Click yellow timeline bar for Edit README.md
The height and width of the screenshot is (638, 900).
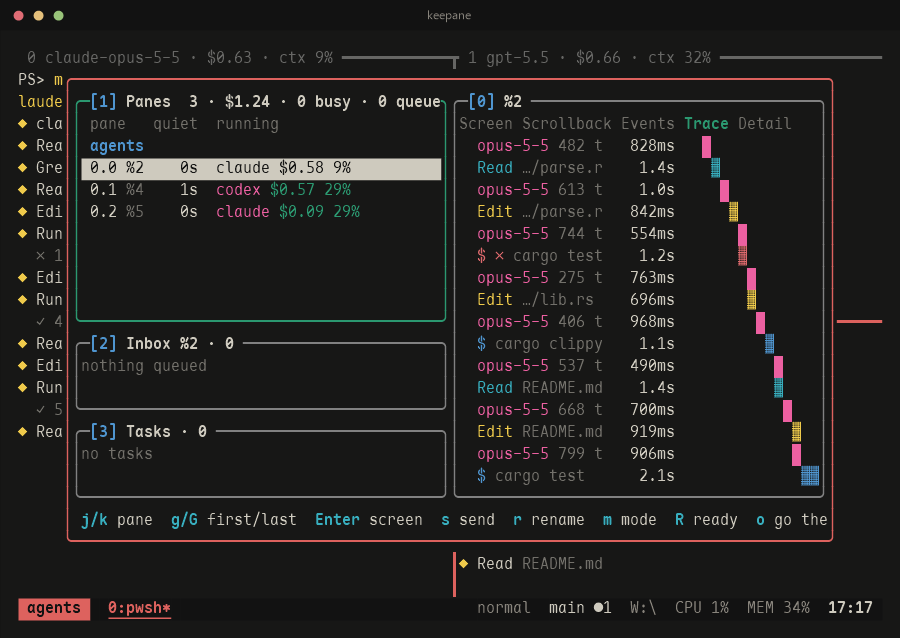797,432
